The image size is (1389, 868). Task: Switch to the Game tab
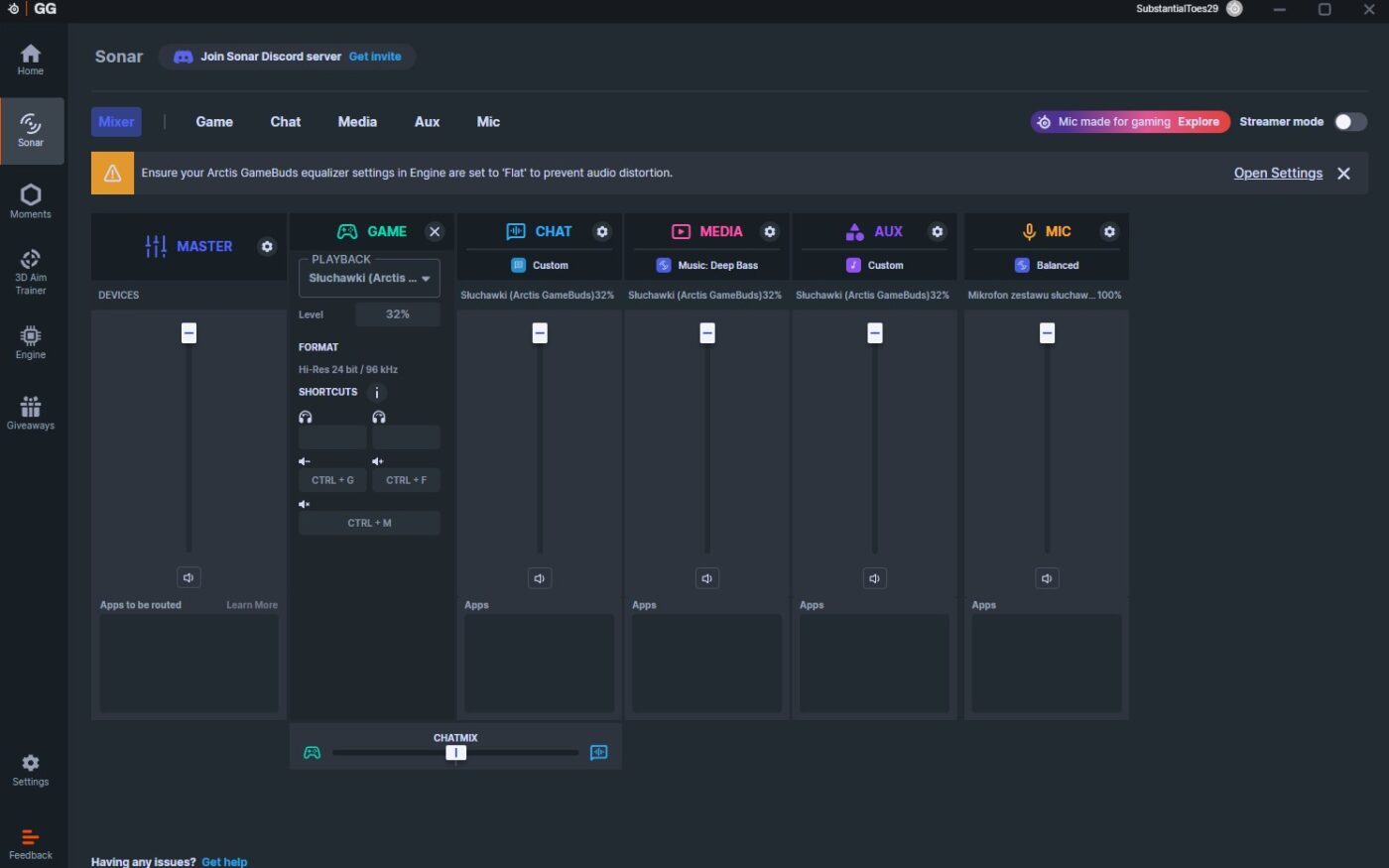tap(214, 122)
